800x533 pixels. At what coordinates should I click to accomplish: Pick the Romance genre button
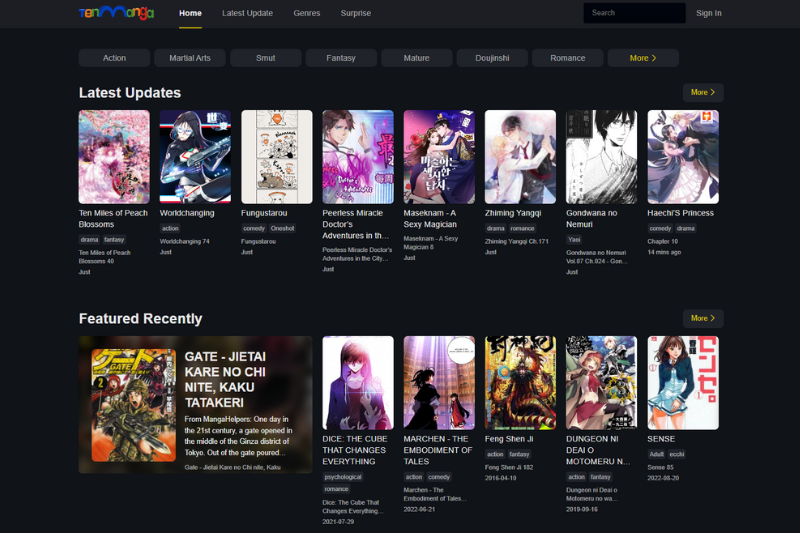click(x=567, y=58)
